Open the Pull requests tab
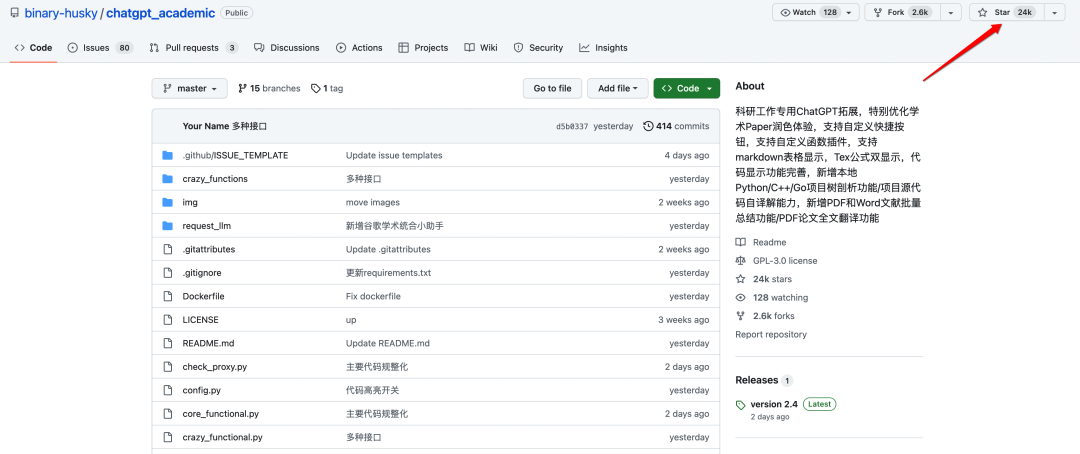The width and height of the screenshot is (1080, 454). (194, 48)
